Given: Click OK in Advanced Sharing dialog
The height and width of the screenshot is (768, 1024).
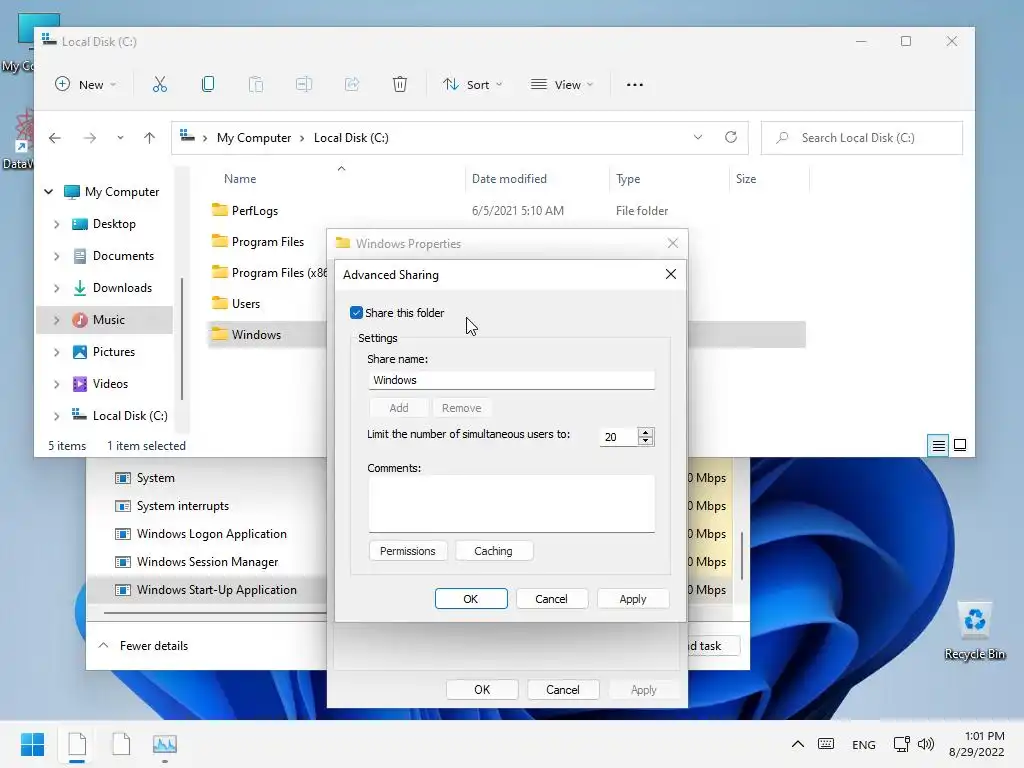Looking at the screenshot, I should pos(471,599).
